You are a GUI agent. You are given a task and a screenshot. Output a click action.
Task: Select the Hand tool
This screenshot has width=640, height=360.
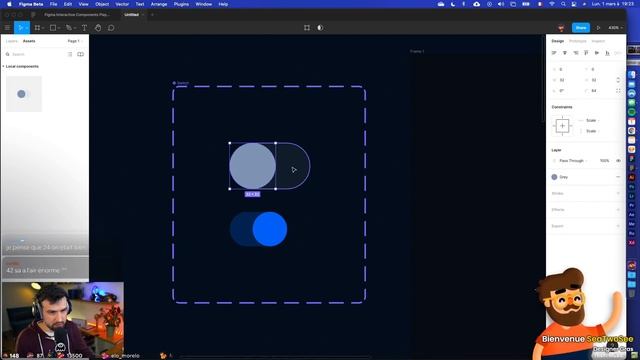click(x=98, y=28)
